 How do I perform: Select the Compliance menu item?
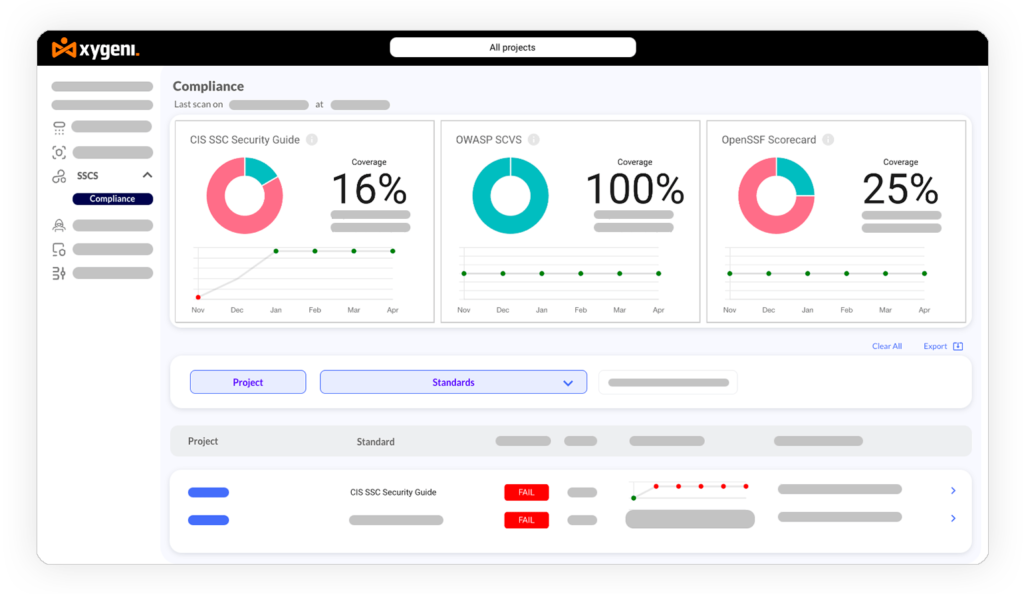click(112, 199)
